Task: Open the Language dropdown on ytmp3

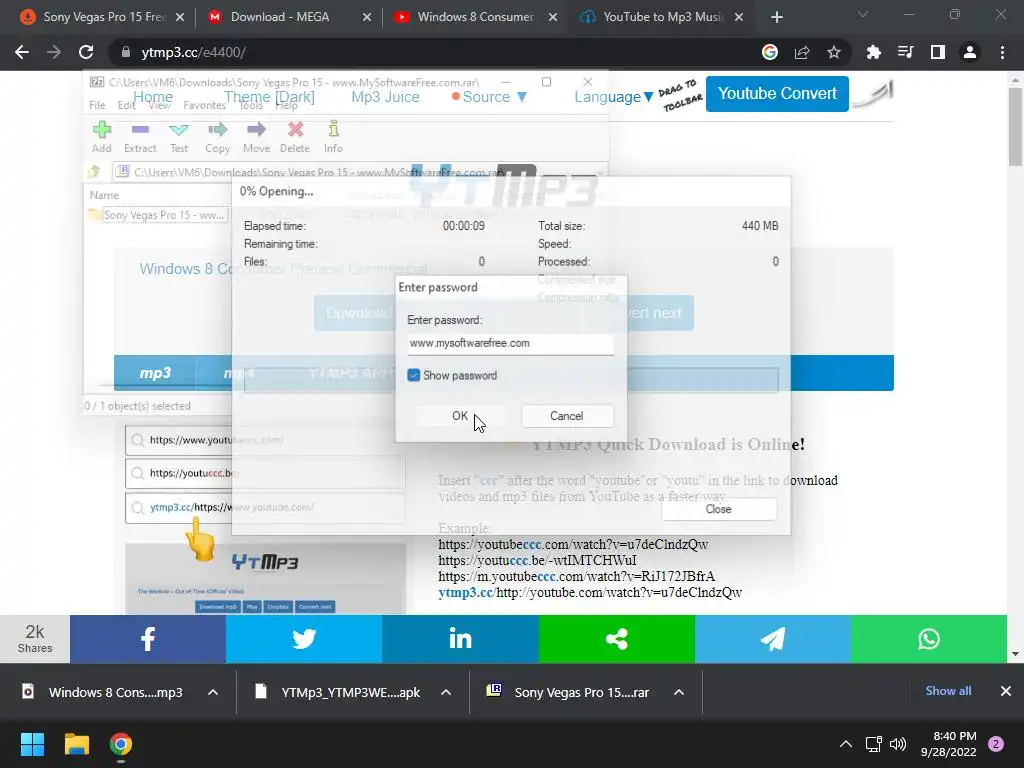Action: (613, 97)
